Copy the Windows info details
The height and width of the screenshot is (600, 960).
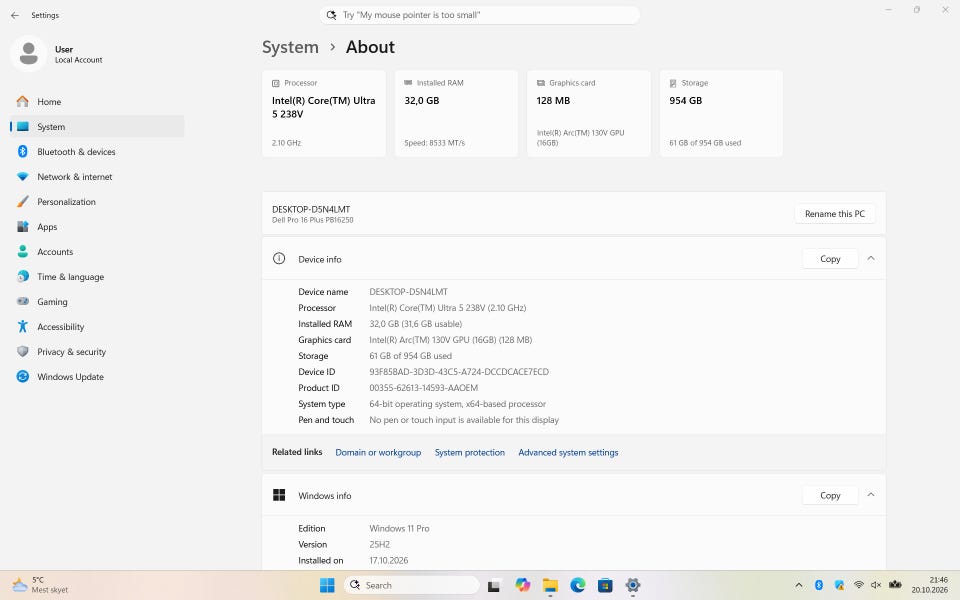(x=830, y=495)
